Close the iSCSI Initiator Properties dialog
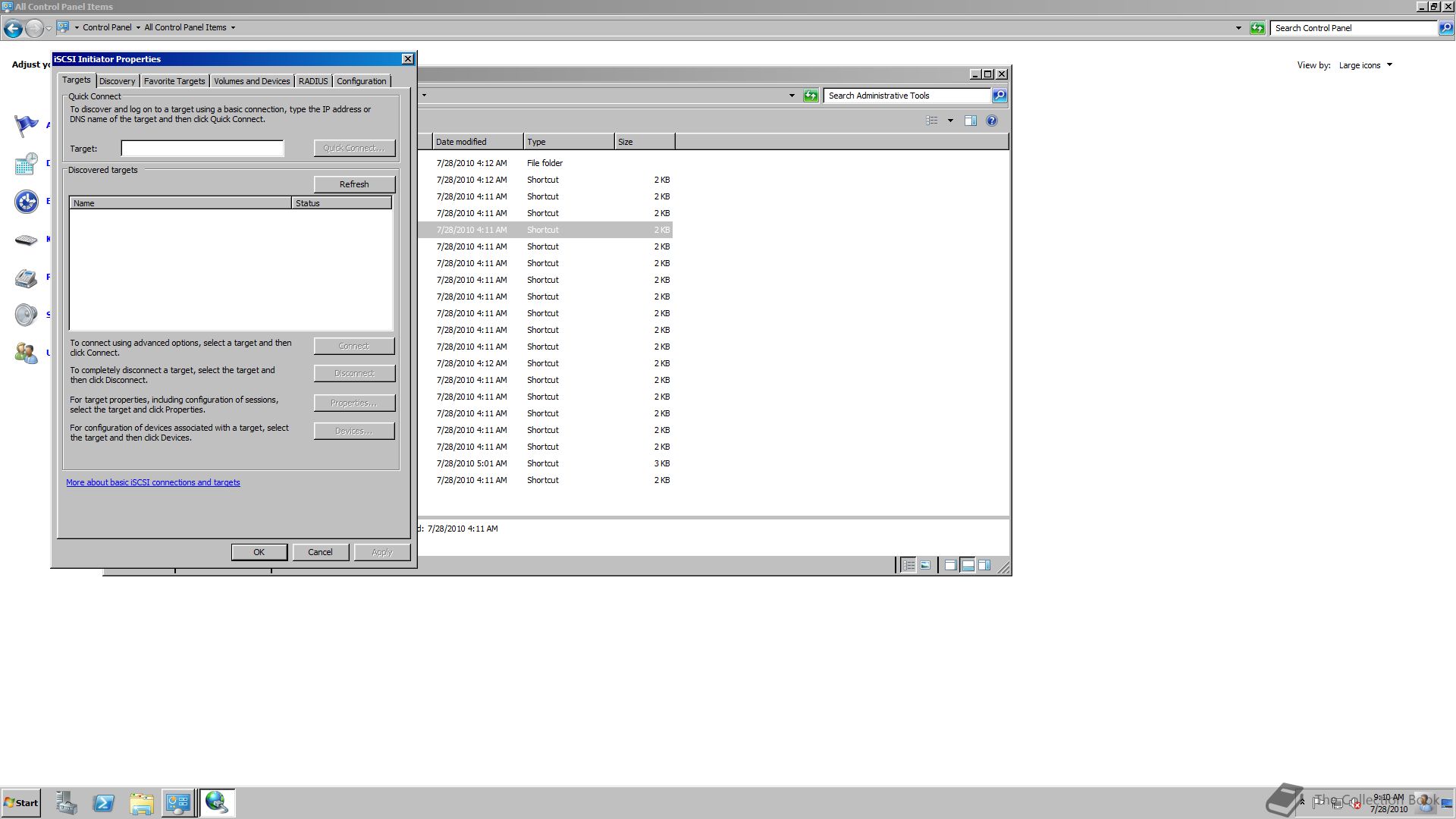This screenshot has width=1456, height=819. (407, 59)
